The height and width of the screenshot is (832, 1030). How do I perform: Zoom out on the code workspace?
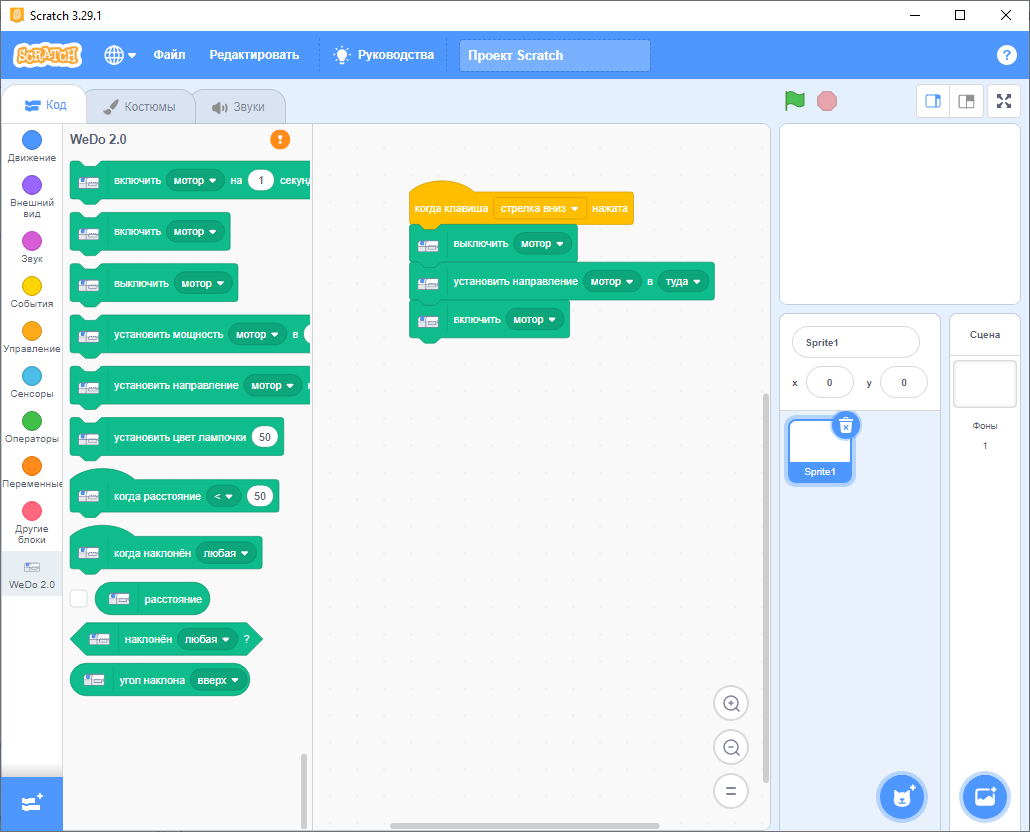point(731,747)
